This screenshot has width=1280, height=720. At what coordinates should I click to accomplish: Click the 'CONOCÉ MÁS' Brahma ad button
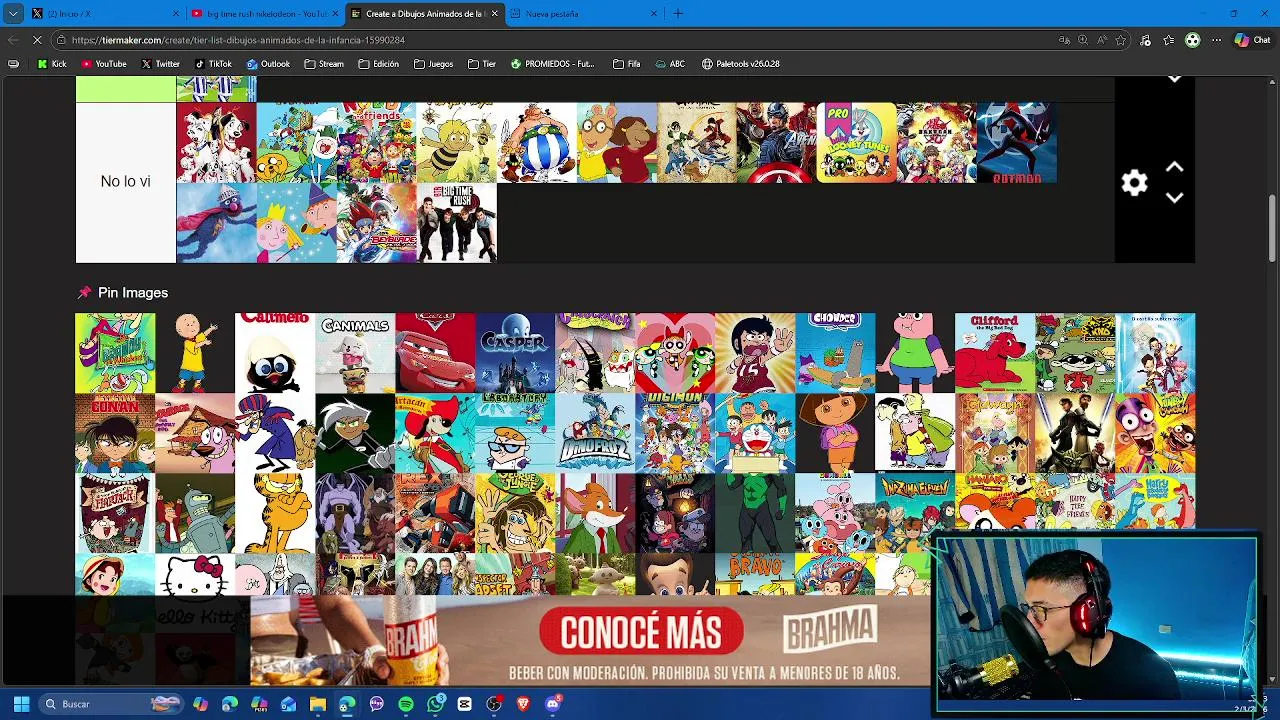(641, 632)
